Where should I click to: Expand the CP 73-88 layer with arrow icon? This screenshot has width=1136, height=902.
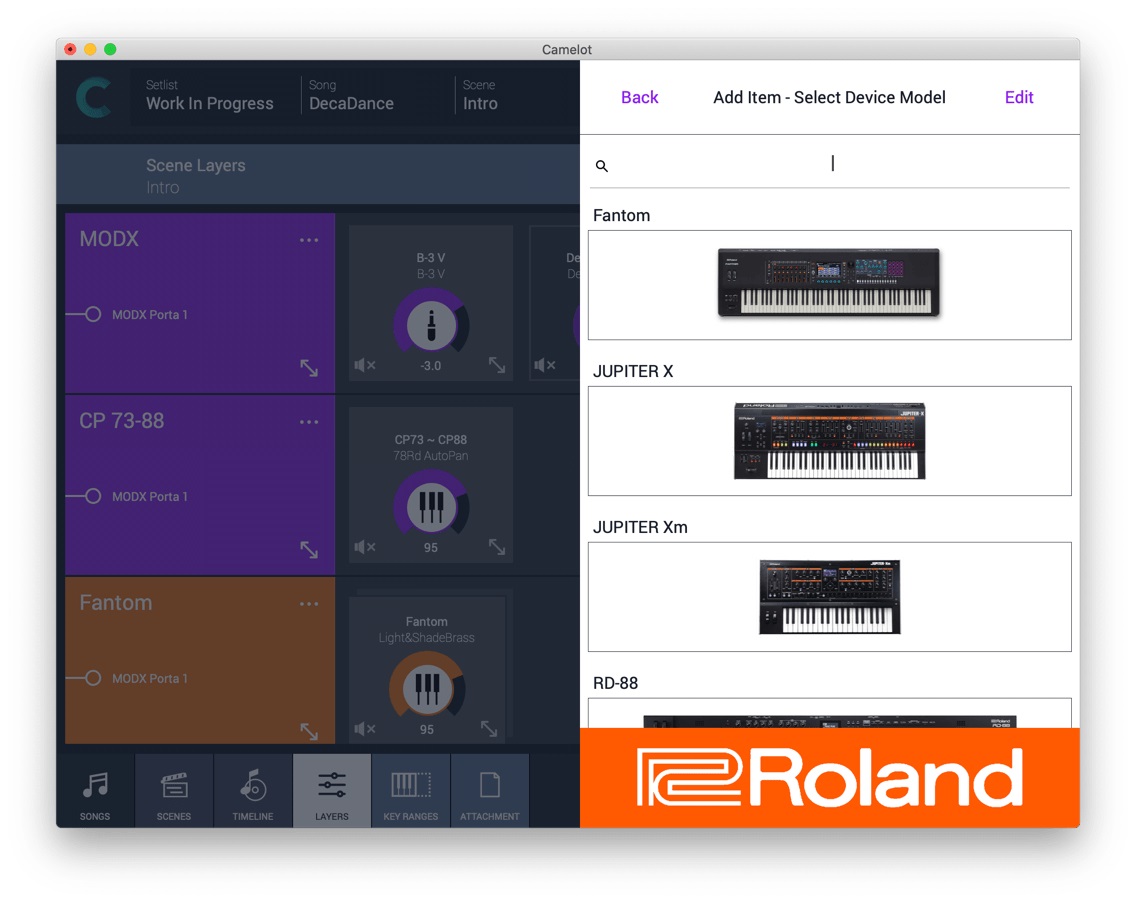click(x=309, y=549)
